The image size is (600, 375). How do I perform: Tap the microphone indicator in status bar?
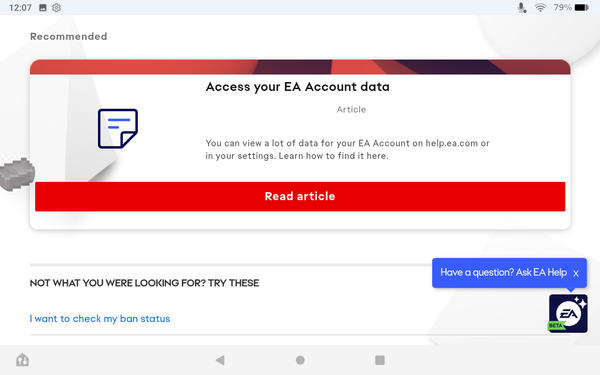522,8
